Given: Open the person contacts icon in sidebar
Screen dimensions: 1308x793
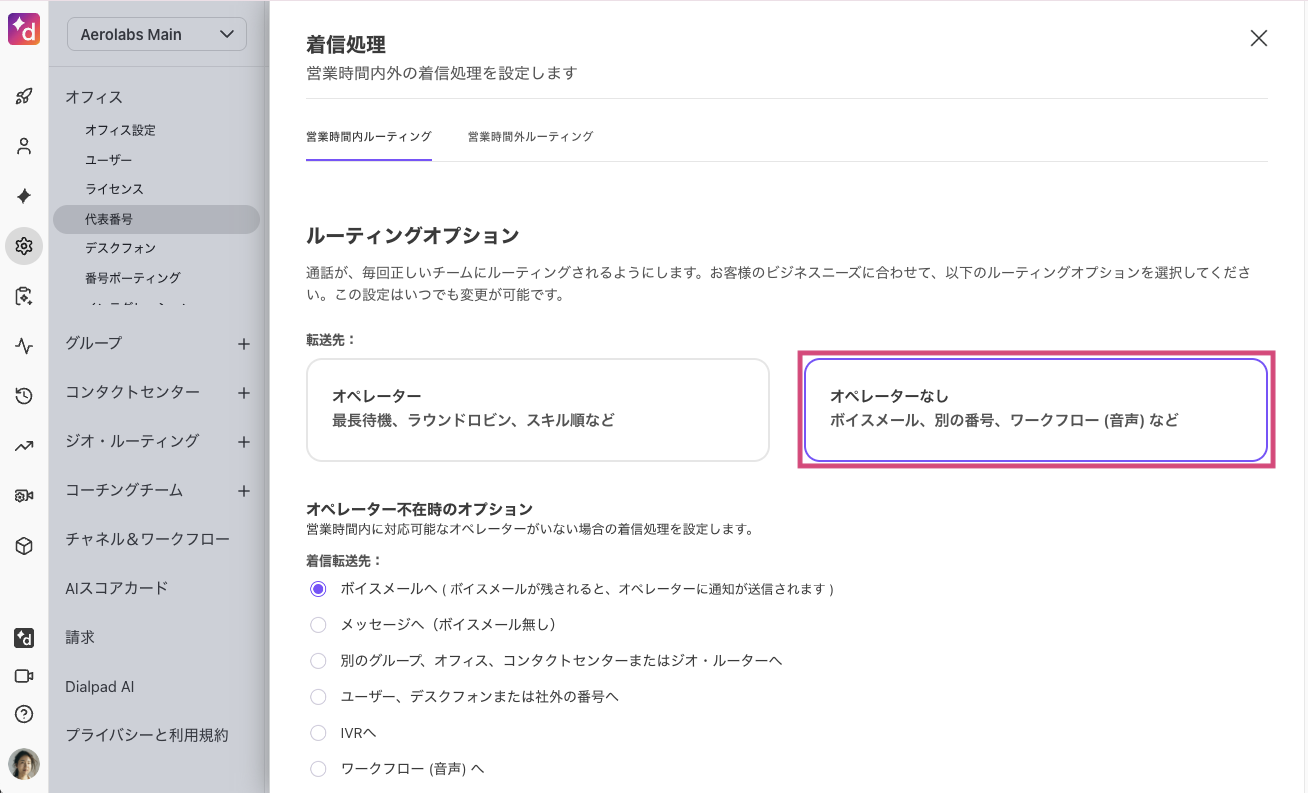Looking at the screenshot, I should coord(24,146).
